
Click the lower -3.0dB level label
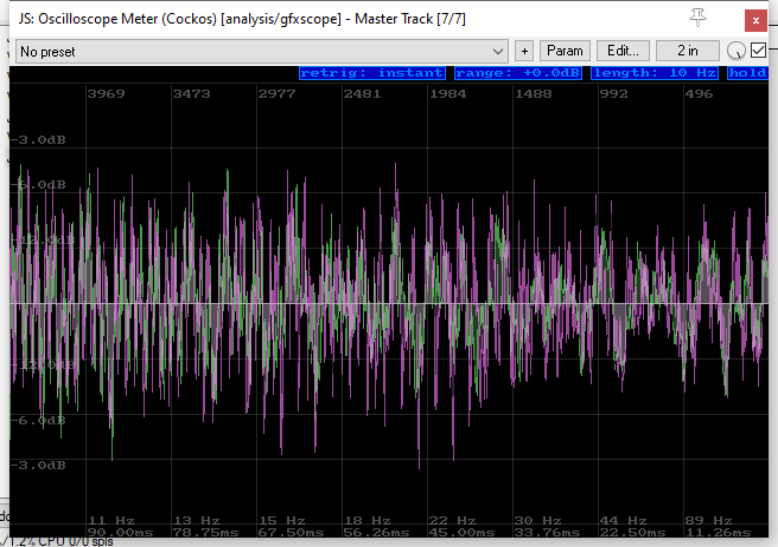39,466
